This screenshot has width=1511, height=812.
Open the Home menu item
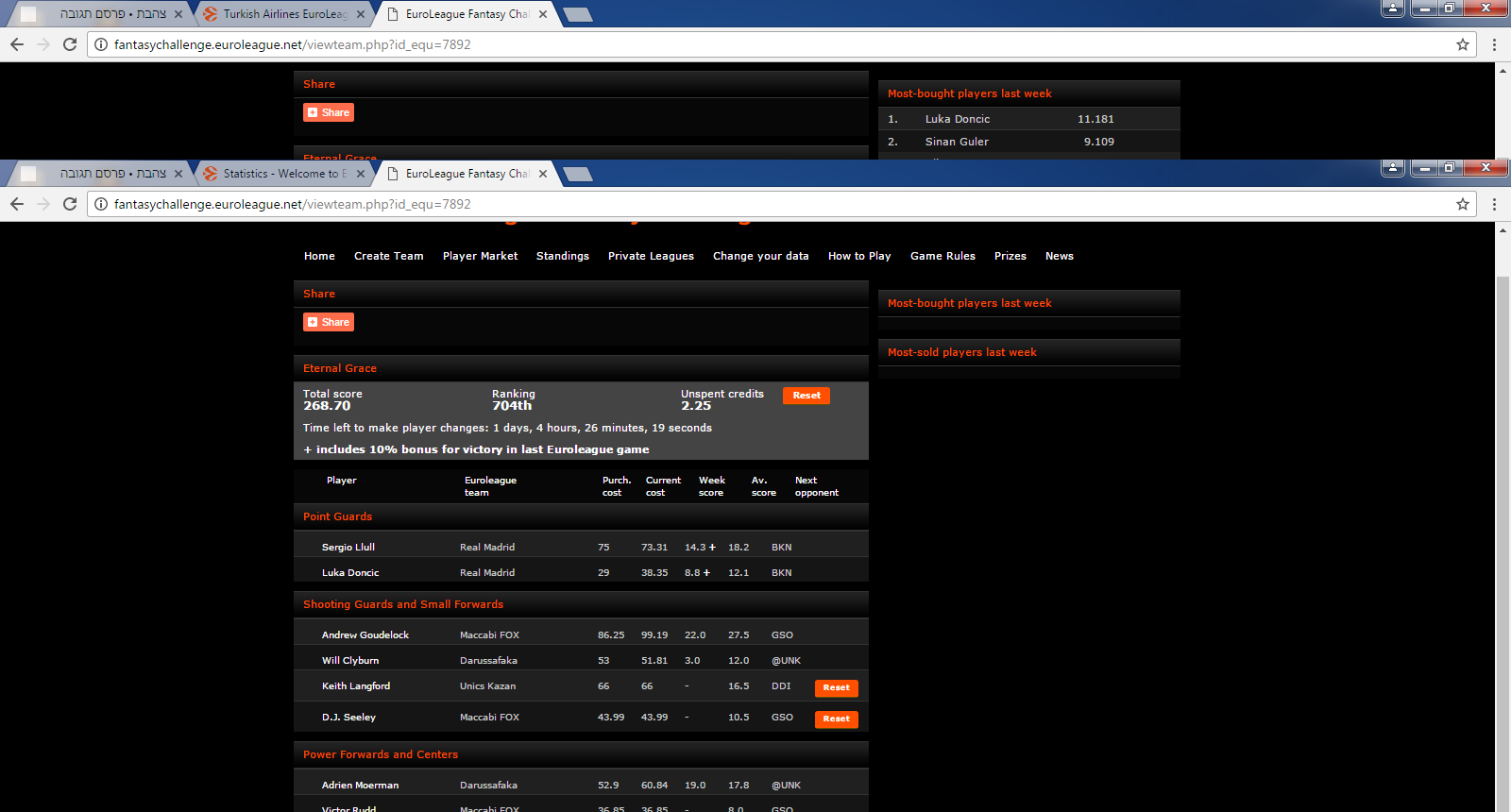[319, 256]
